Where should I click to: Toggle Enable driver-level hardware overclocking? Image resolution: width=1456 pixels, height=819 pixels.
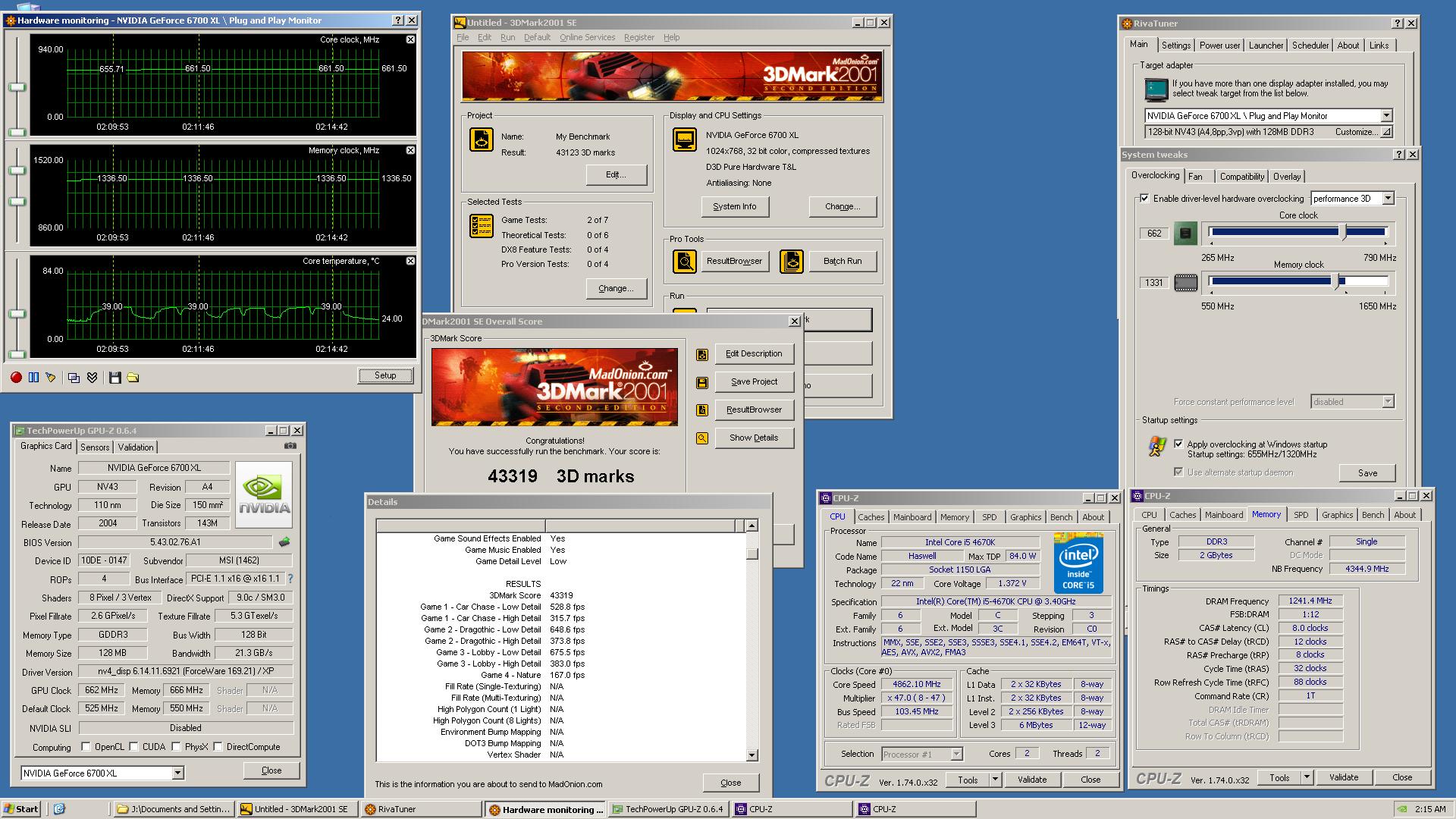pos(1144,199)
